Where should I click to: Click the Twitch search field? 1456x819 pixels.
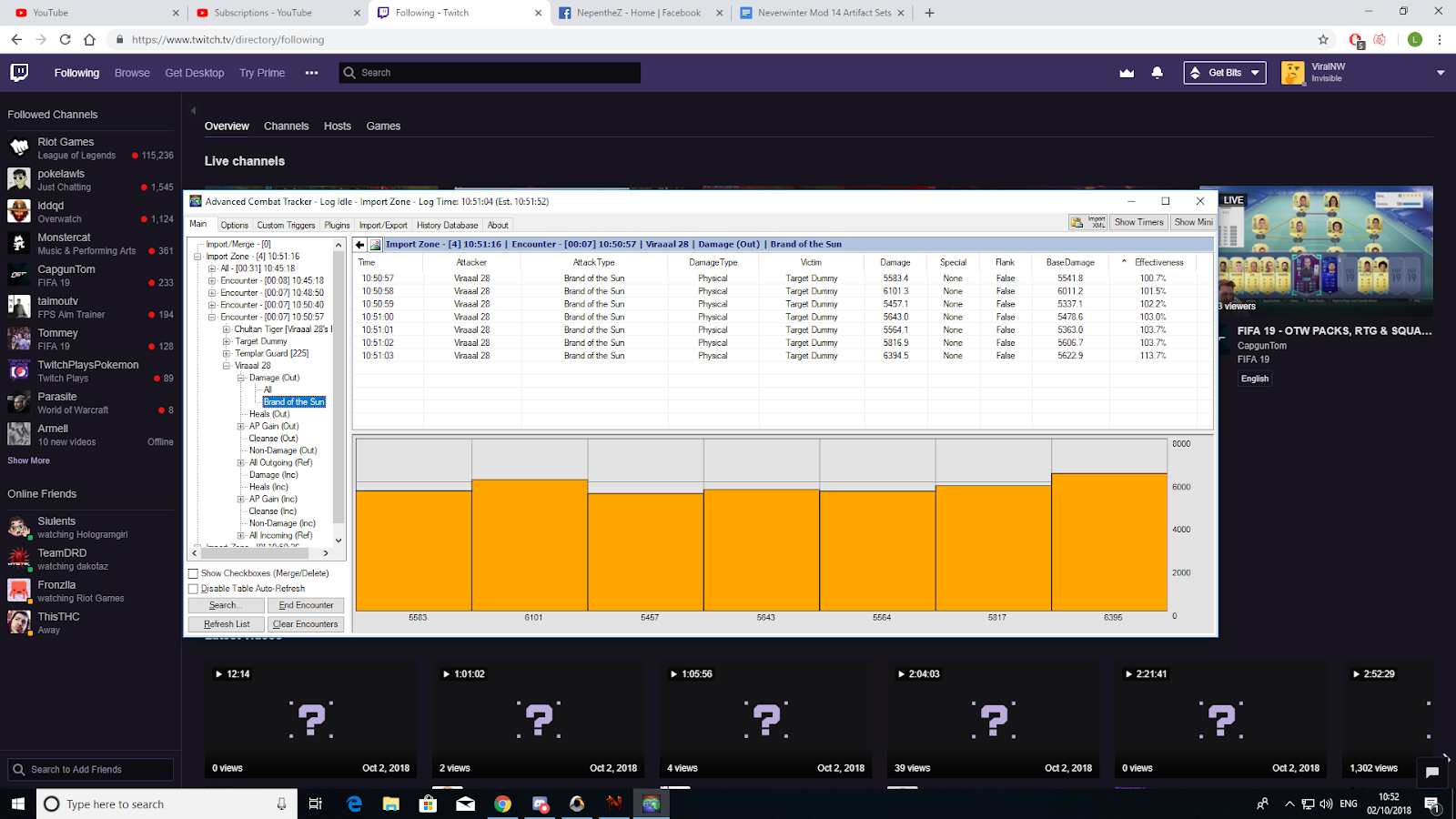490,73
